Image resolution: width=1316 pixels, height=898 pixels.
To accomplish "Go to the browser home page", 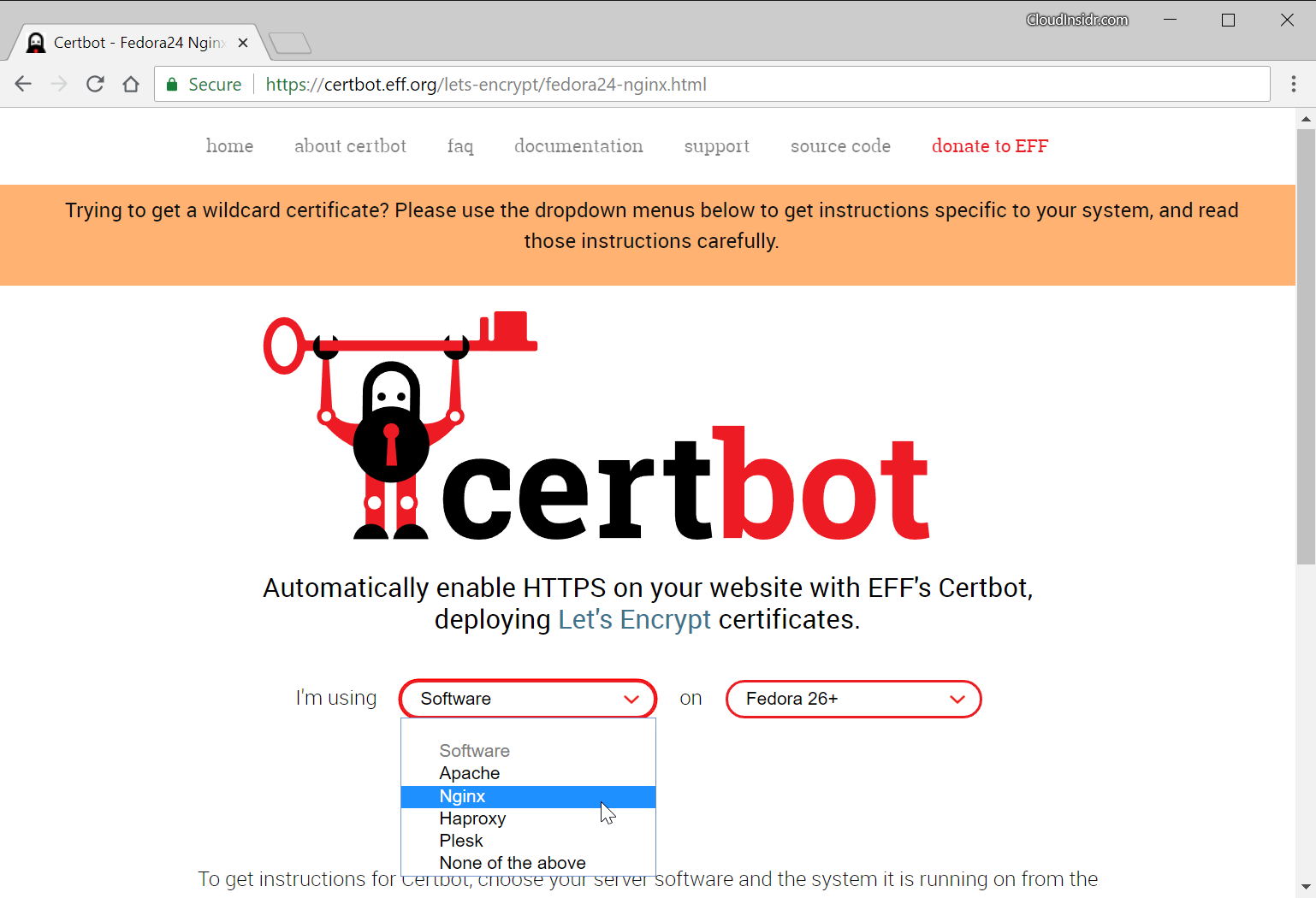I will [131, 84].
